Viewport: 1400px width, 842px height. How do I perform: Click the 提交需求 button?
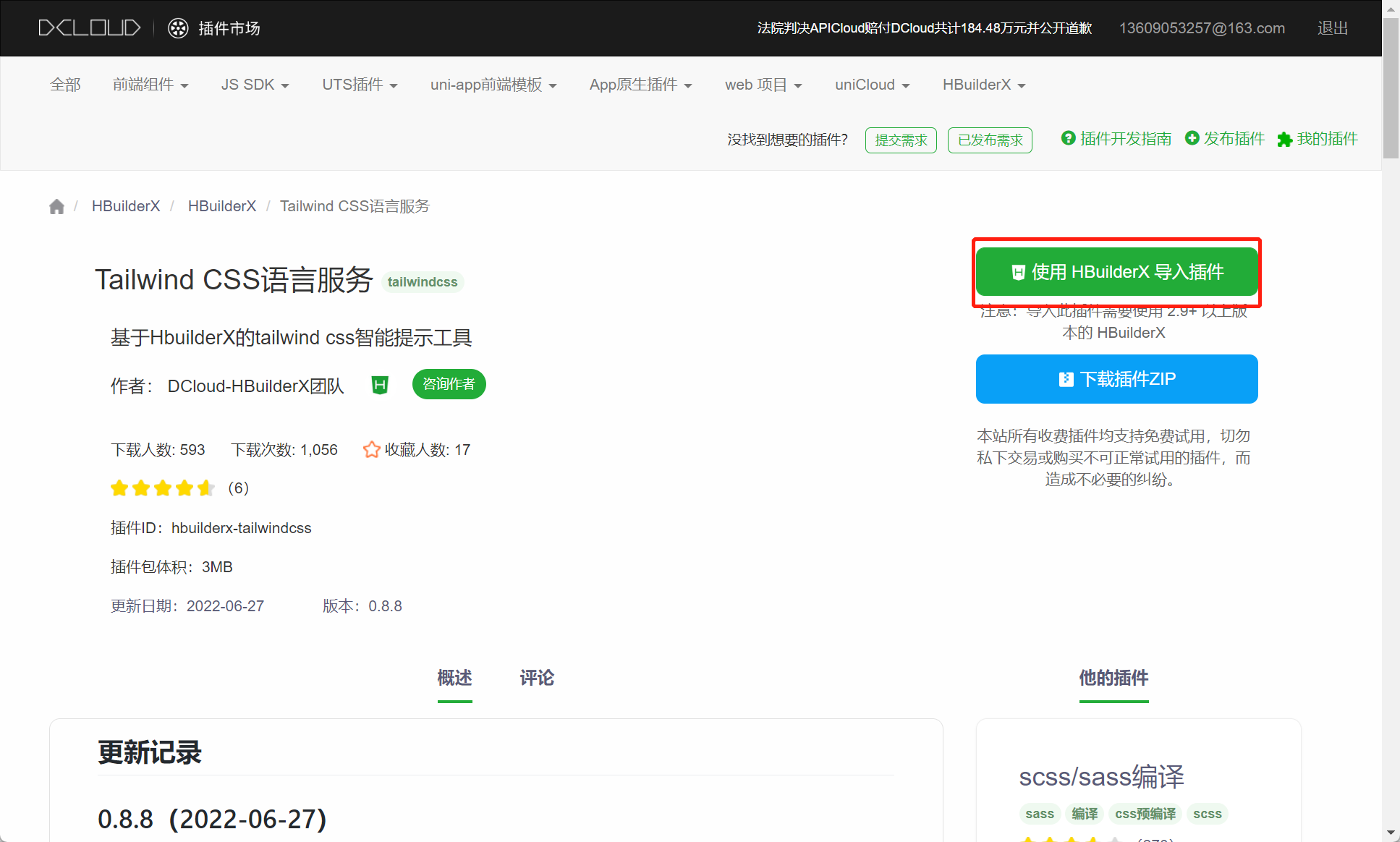[x=901, y=140]
